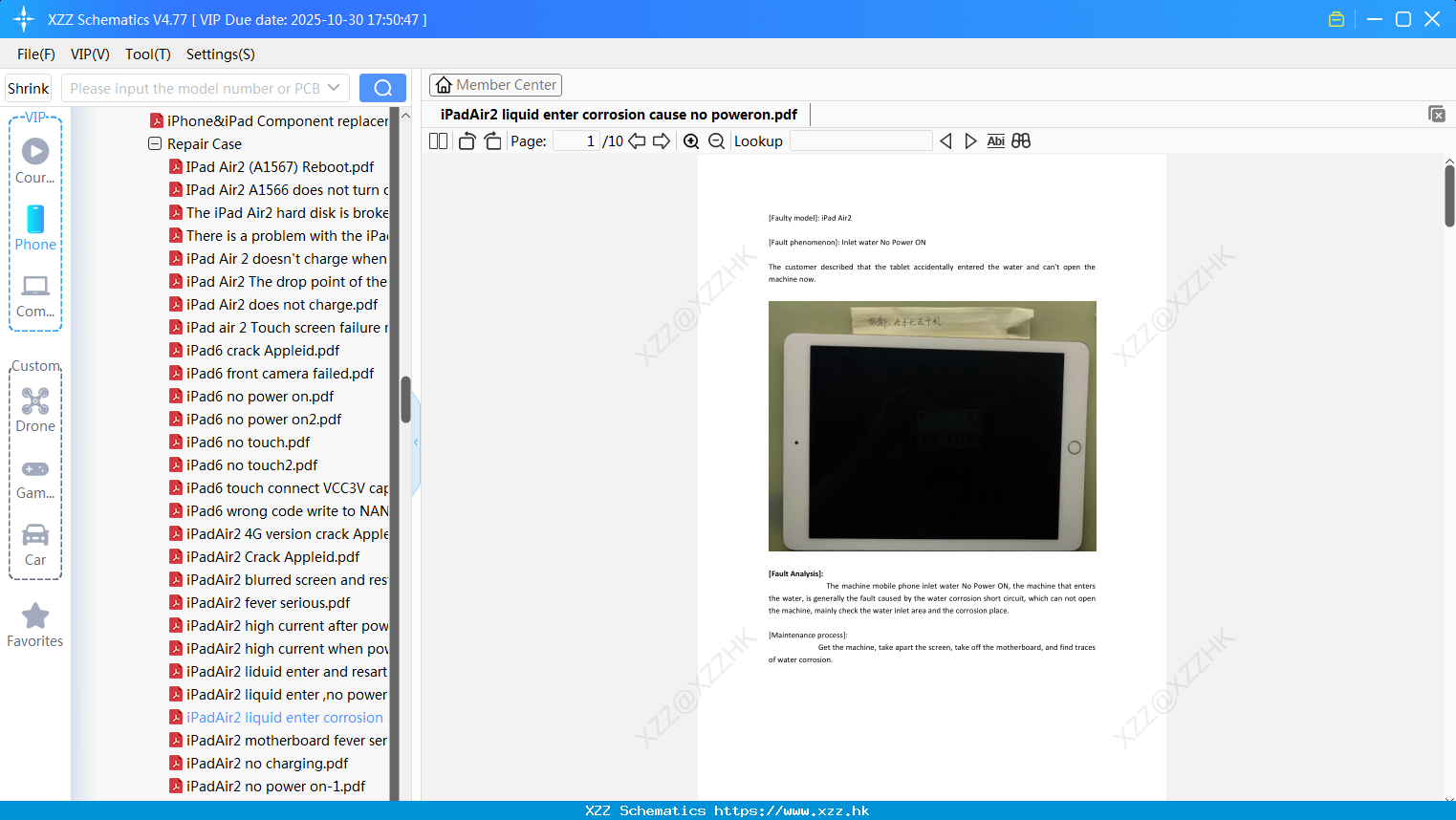This screenshot has width=1456, height=820.
Task: Select the iPadAir2 liquid enter corrosion tab
Action: (619, 115)
